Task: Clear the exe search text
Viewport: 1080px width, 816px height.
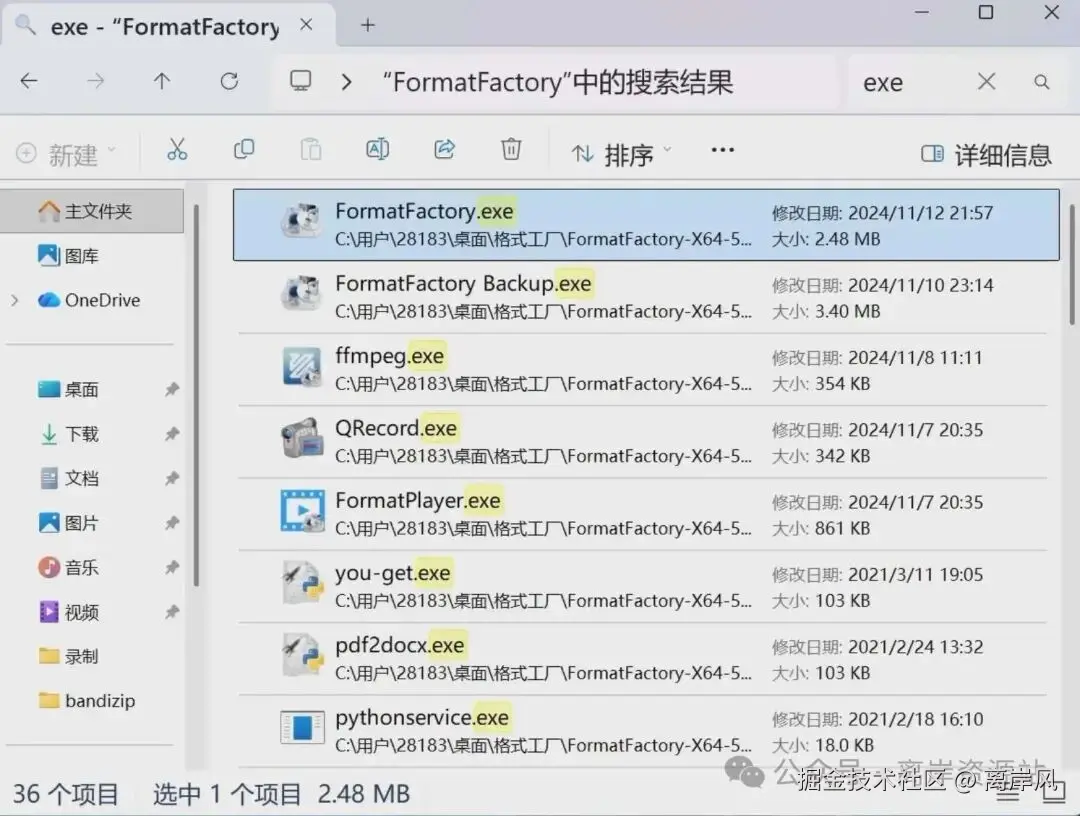Action: pos(986,81)
